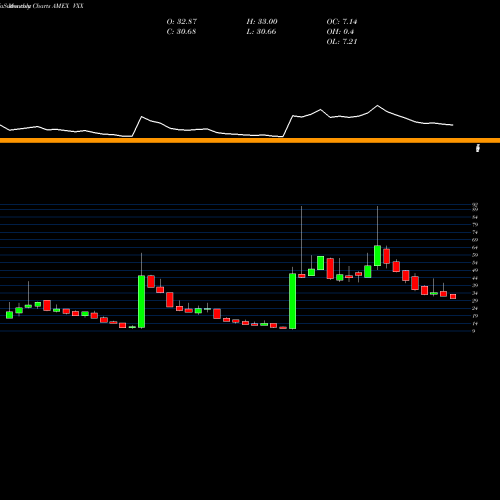Click the price axis label '19'
Screen dimensions: 500x500
(475, 316)
